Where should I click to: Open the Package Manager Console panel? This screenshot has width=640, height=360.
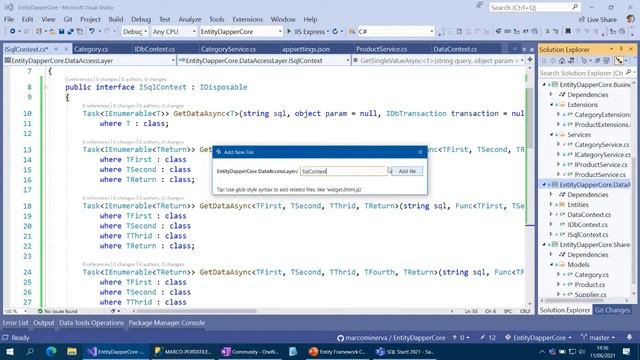[167, 322]
